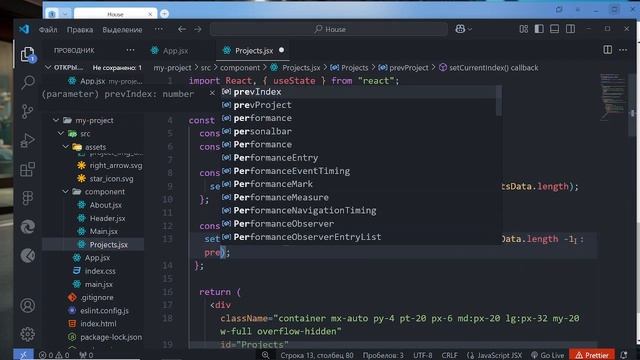Open the Search view in activity bar
Screen dimensions: 640x360
[x=27, y=82]
